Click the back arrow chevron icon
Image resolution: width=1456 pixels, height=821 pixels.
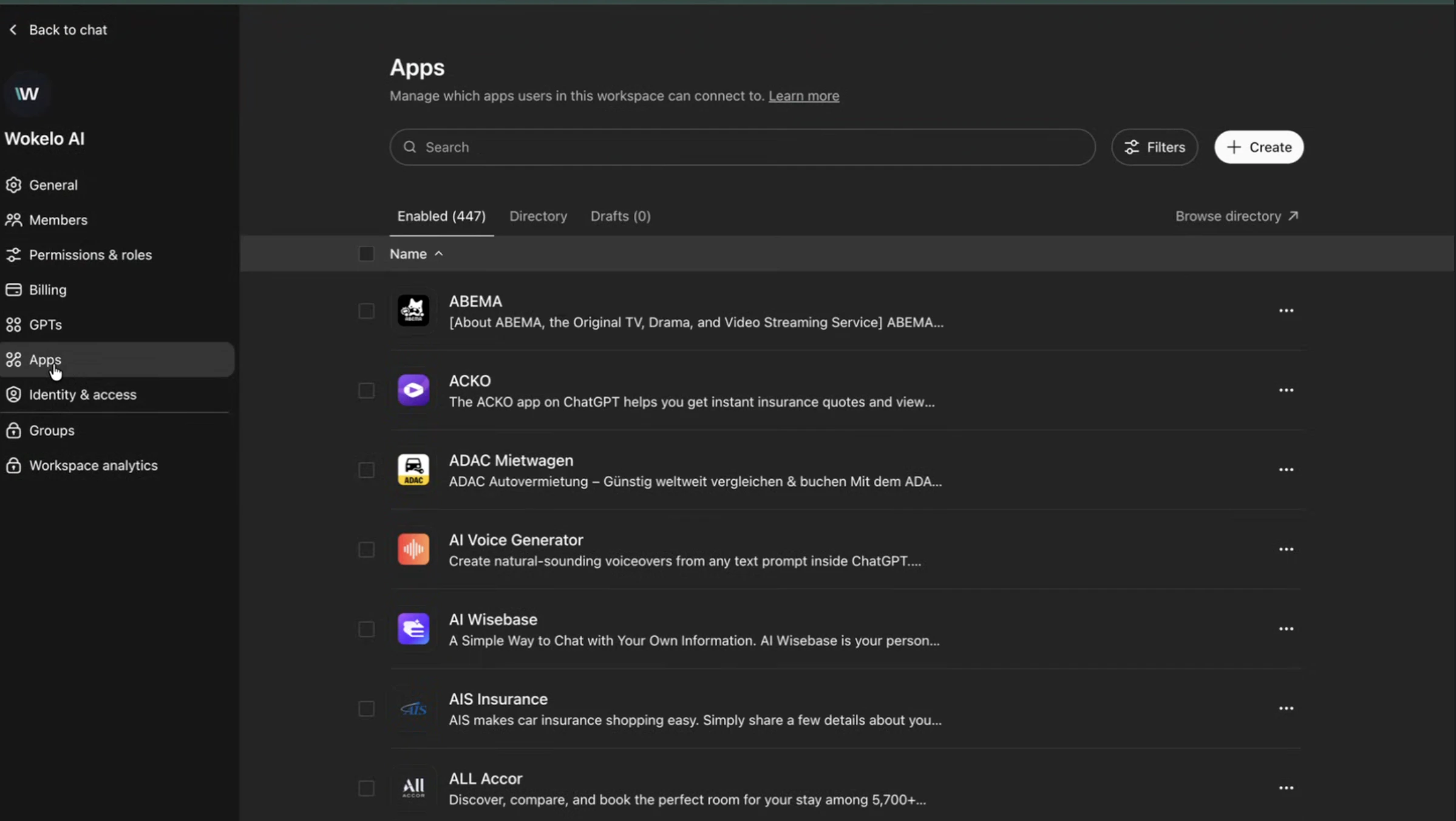13,29
